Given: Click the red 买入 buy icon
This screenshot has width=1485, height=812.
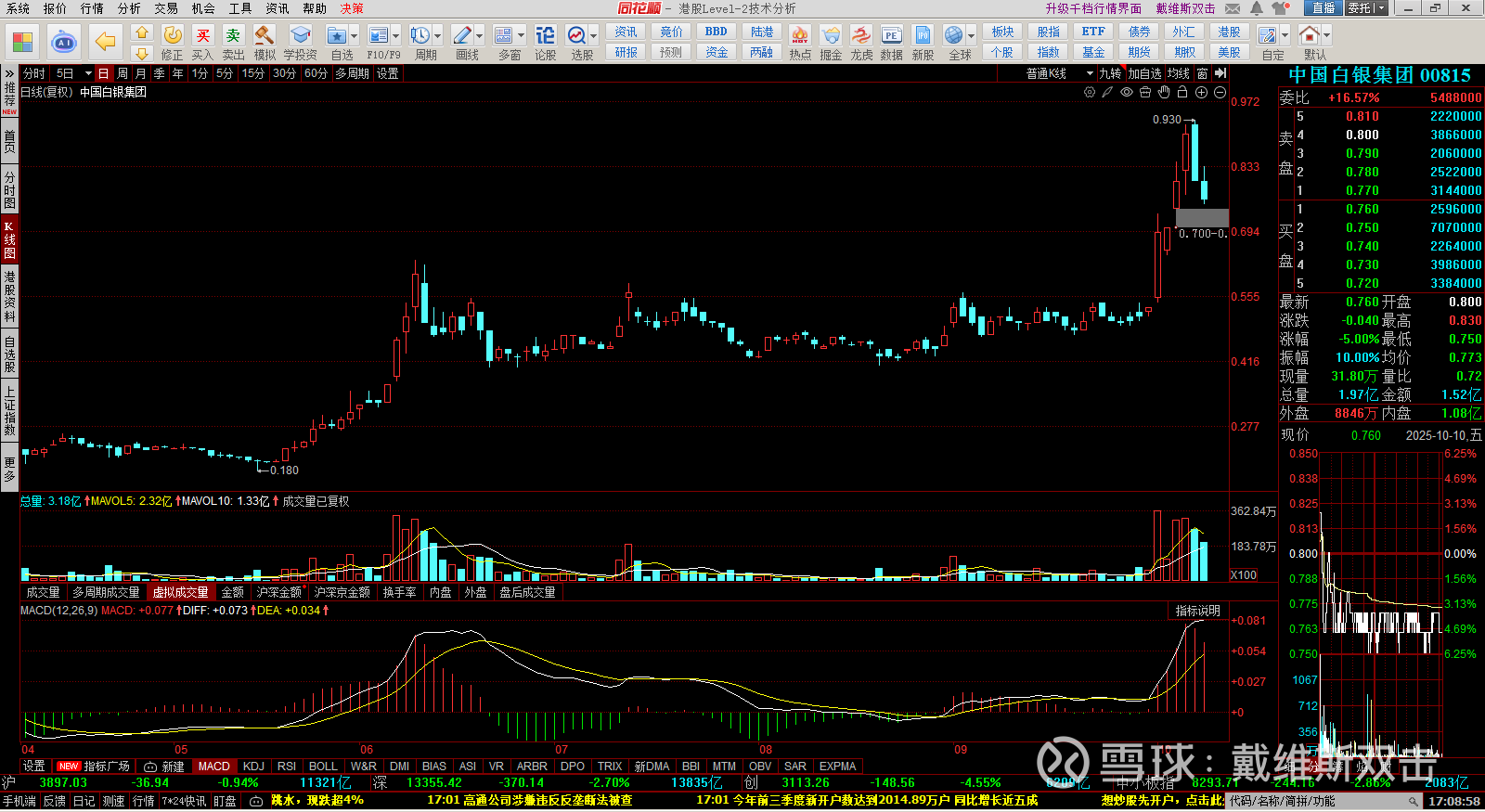Looking at the screenshot, I should point(202,36).
